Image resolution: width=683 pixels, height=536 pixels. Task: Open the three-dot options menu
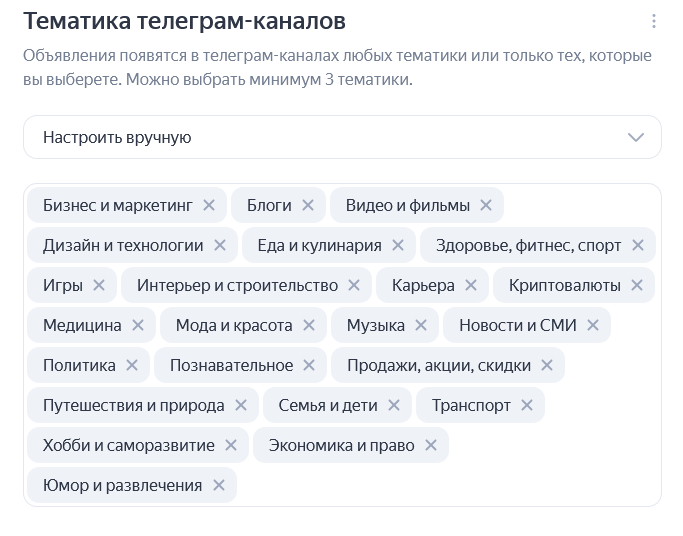(653, 21)
